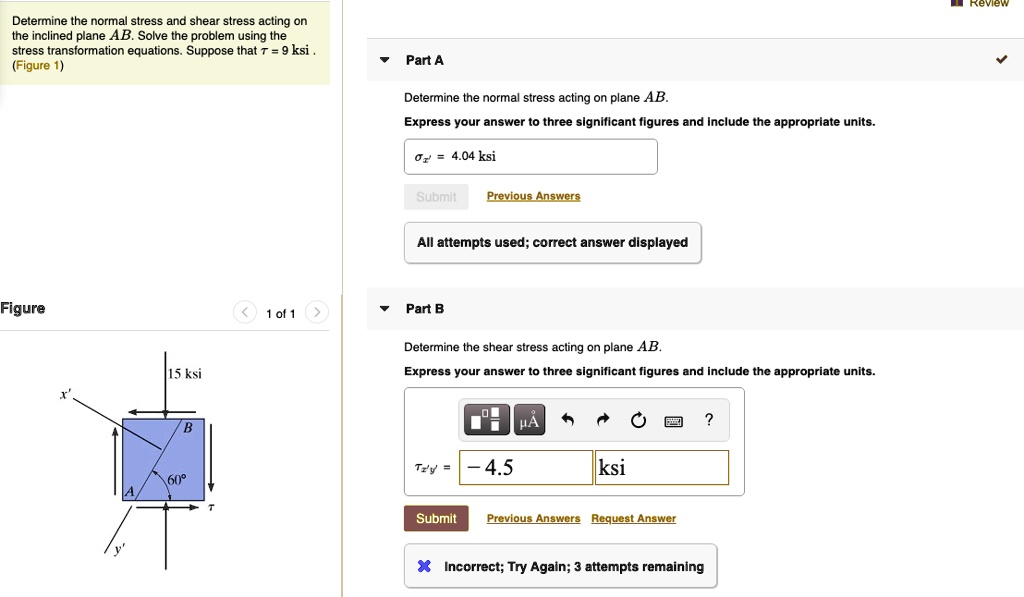This screenshot has height=597, width=1024.
Task: Open the Figure 1 link
Action: click(37, 64)
